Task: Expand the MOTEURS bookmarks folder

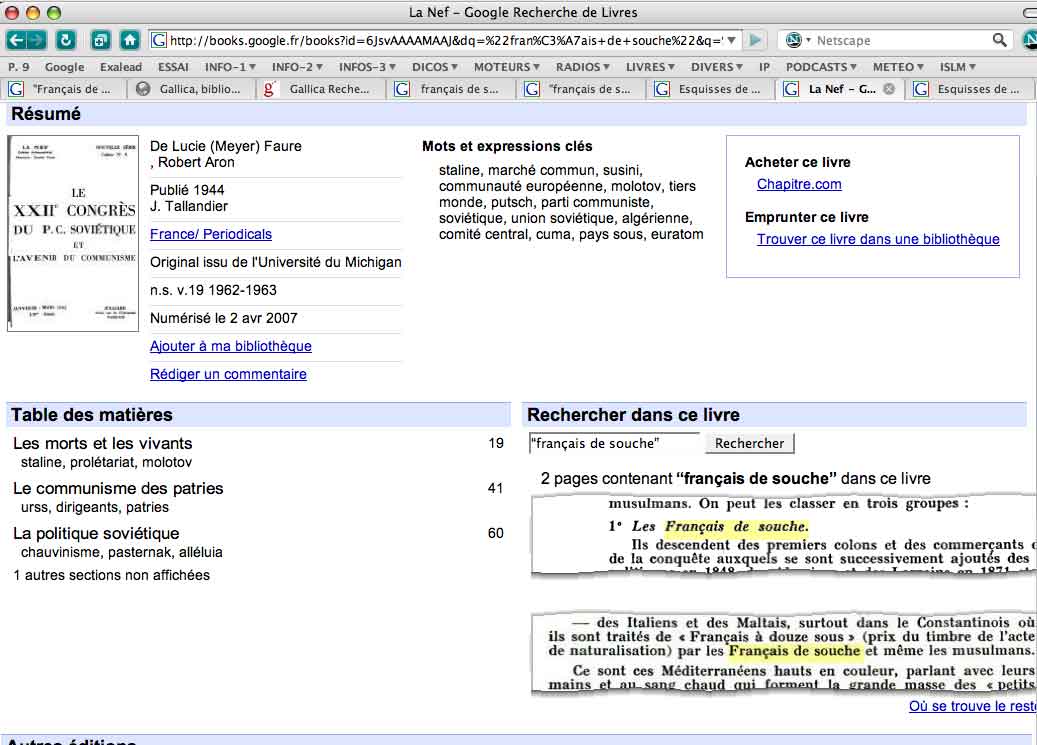Action: point(507,67)
